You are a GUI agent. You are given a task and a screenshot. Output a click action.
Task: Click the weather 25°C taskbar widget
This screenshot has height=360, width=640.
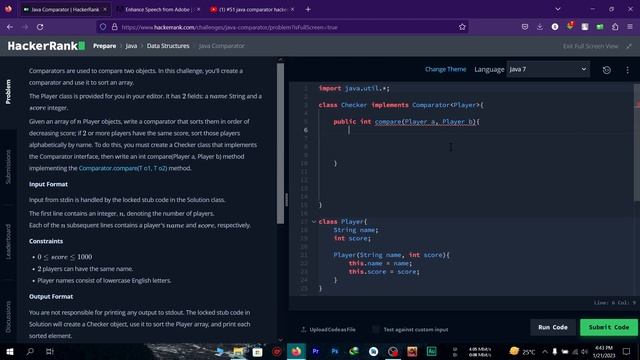click(x=522, y=351)
